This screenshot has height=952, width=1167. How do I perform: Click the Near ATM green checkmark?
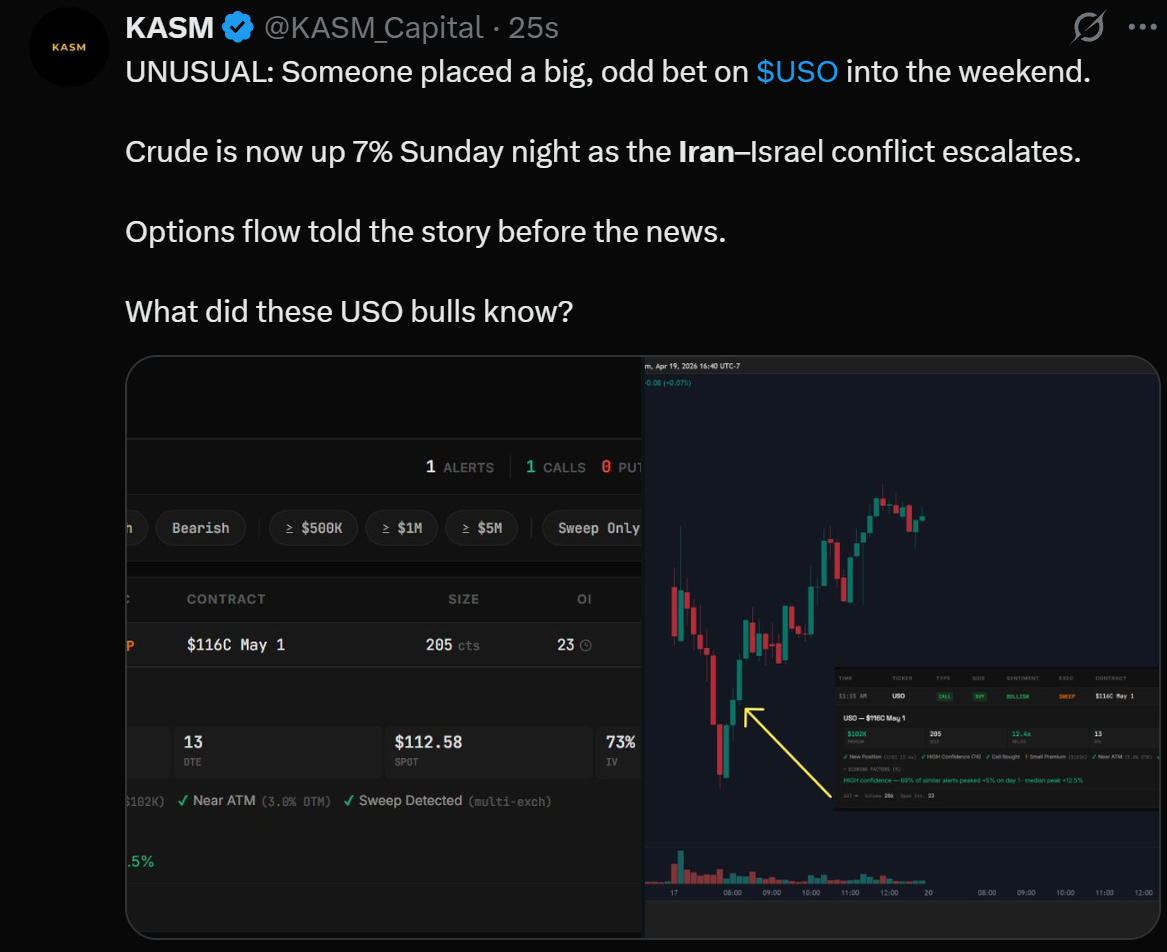pos(183,801)
